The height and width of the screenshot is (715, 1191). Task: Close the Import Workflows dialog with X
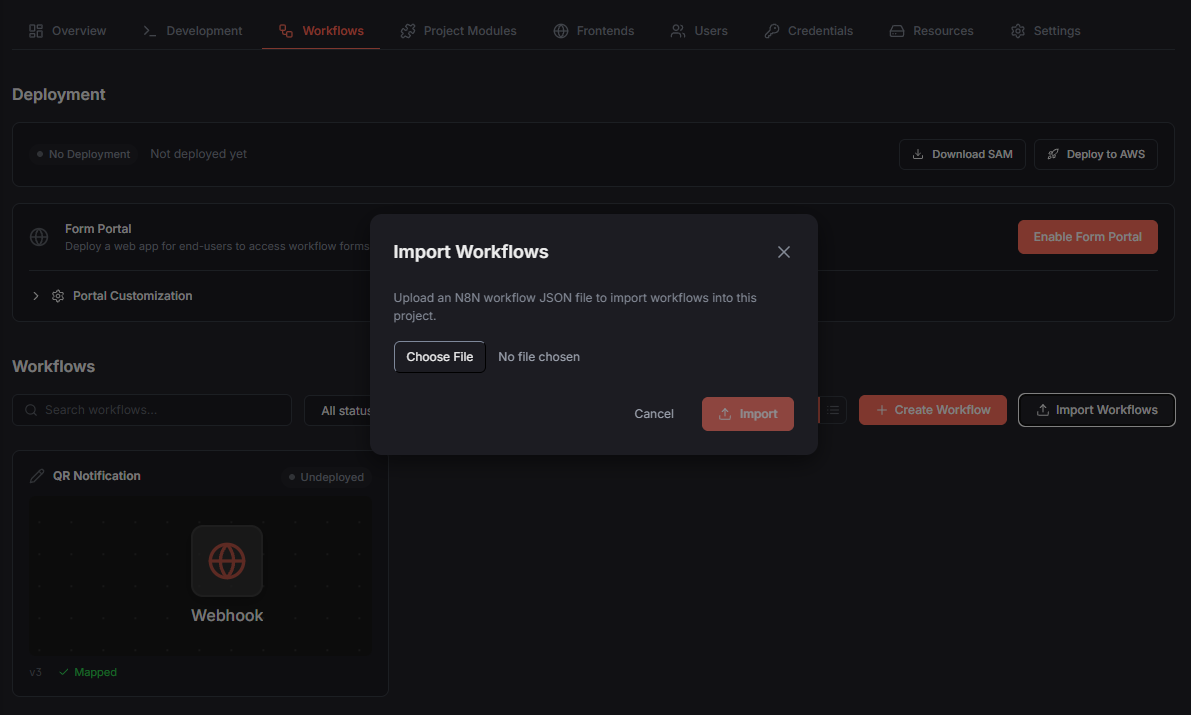coord(784,252)
